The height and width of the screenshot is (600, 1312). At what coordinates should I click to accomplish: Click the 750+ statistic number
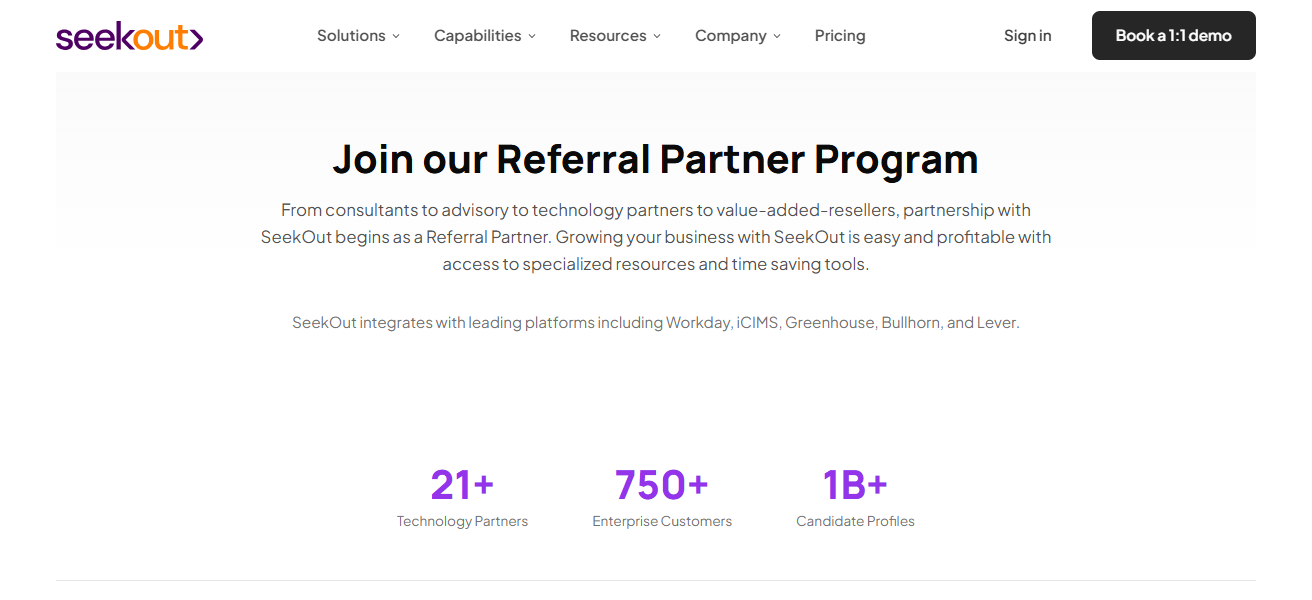coord(661,485)
